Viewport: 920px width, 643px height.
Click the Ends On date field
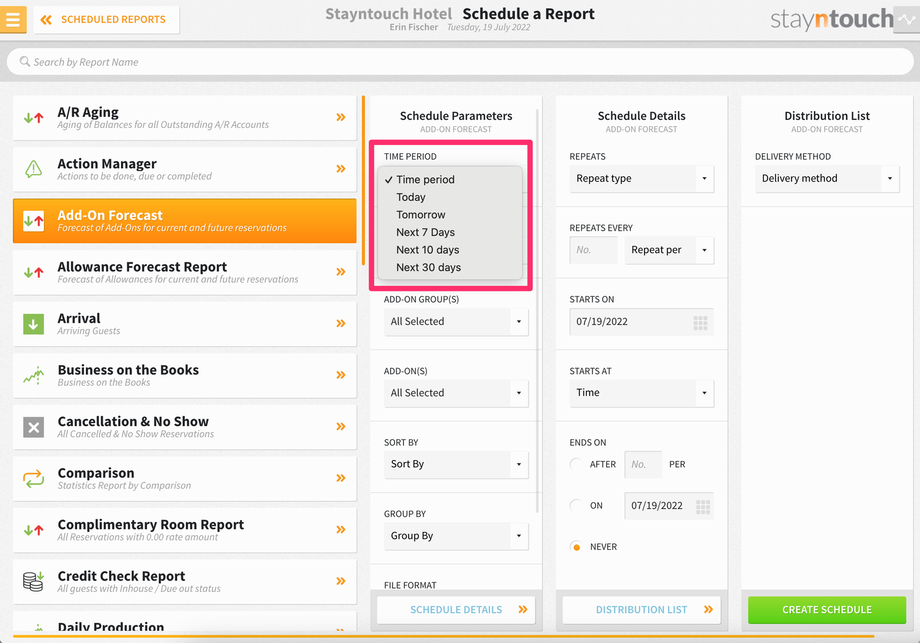(669, 506)
